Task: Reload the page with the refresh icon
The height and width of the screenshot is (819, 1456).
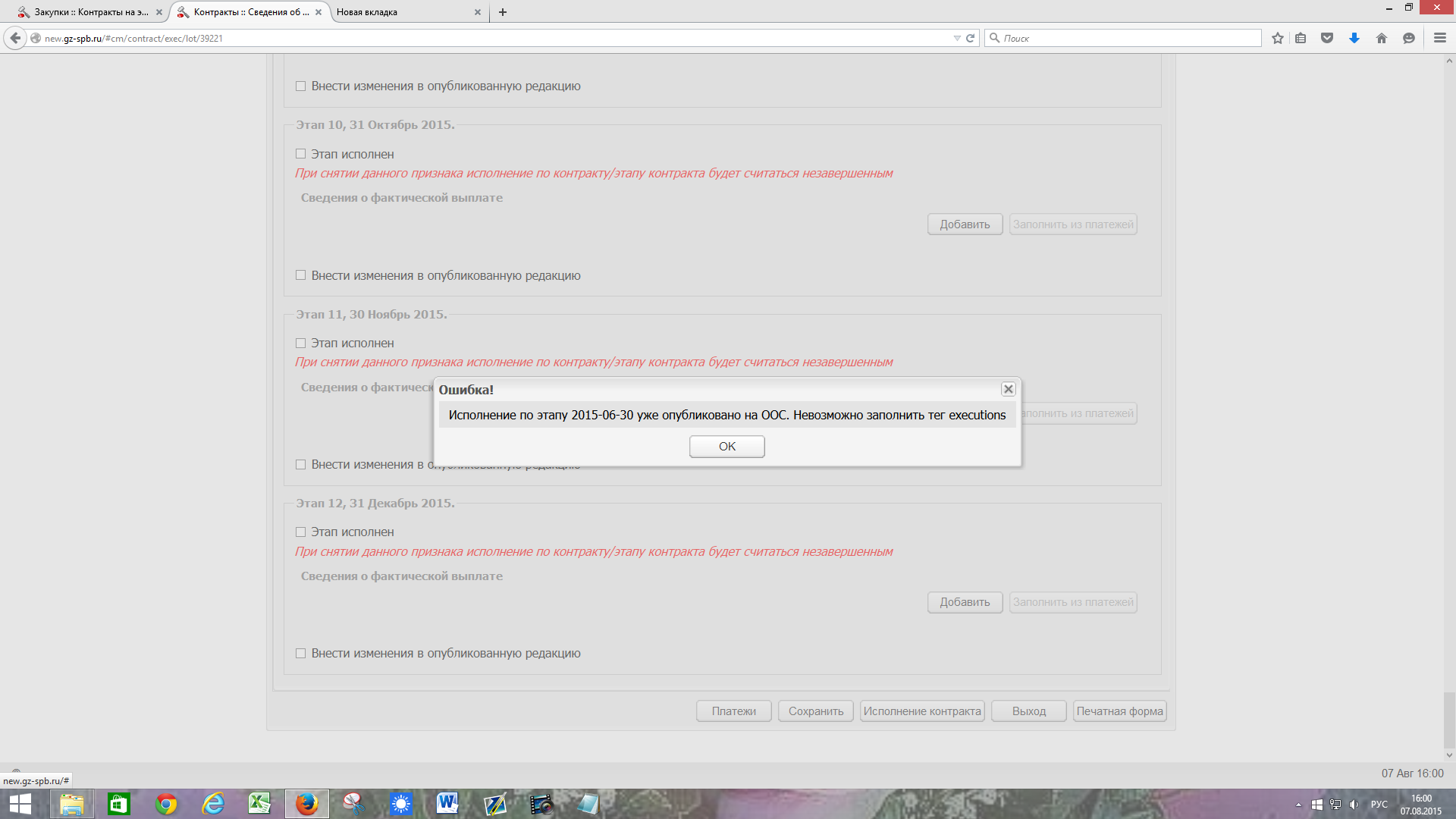Action: point(970,38)
